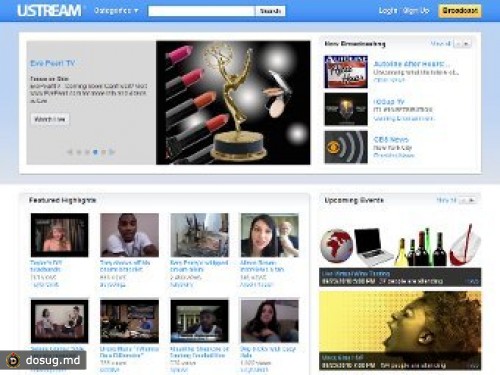The image size is (500, 375).
Task: Select the active blue carousel dot
Action: pos(95,152)
